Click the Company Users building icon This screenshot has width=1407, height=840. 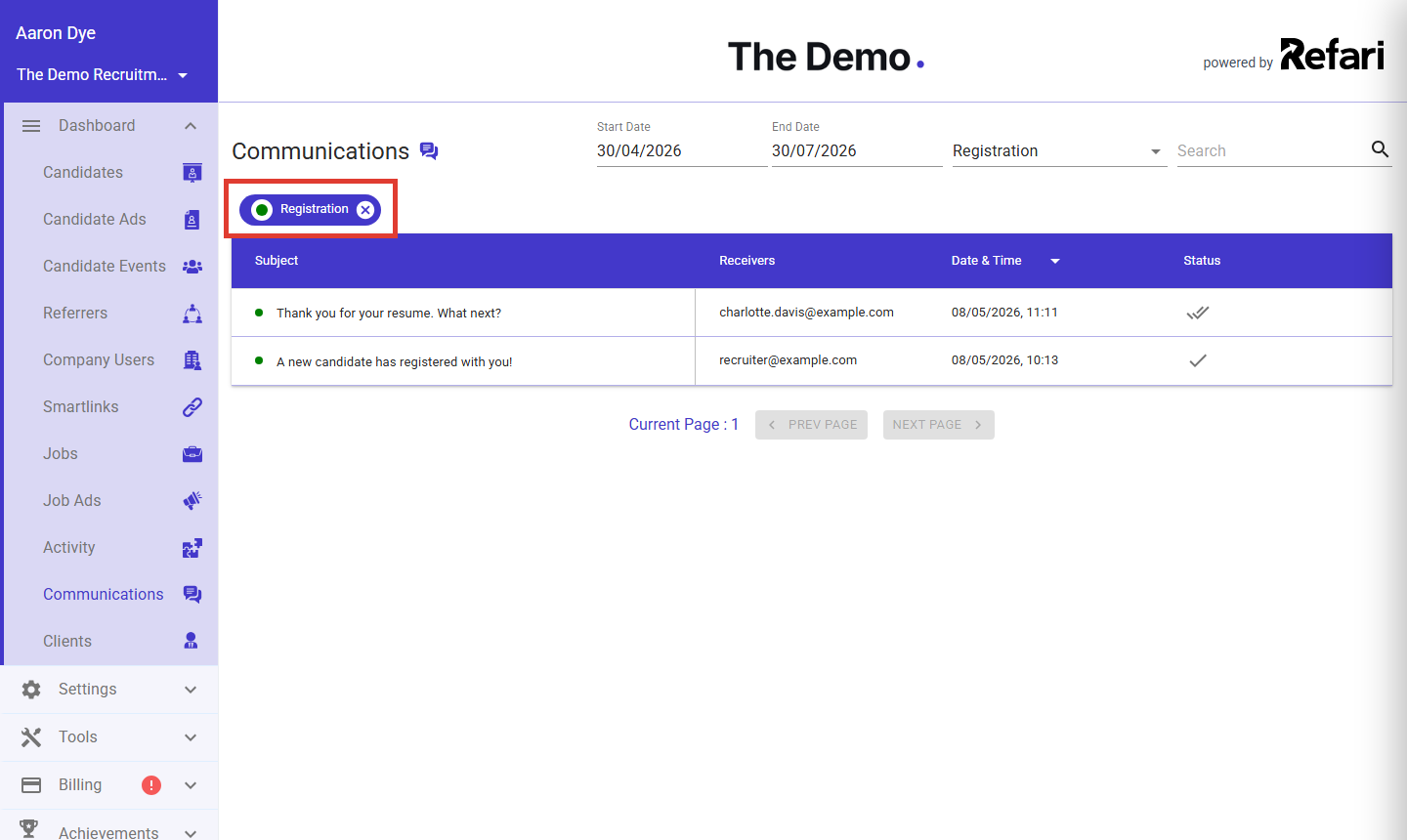pyautogui.click(x=192, y=360)
